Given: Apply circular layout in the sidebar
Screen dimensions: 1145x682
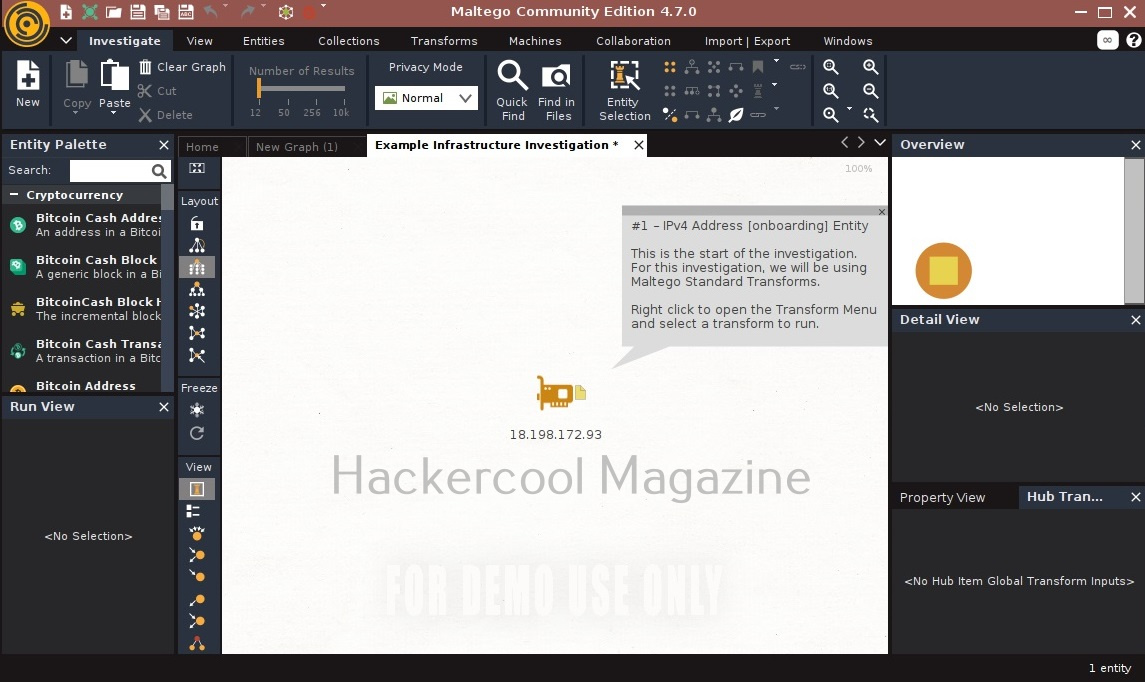Looking at the screenshot, I should click(197, 311).
